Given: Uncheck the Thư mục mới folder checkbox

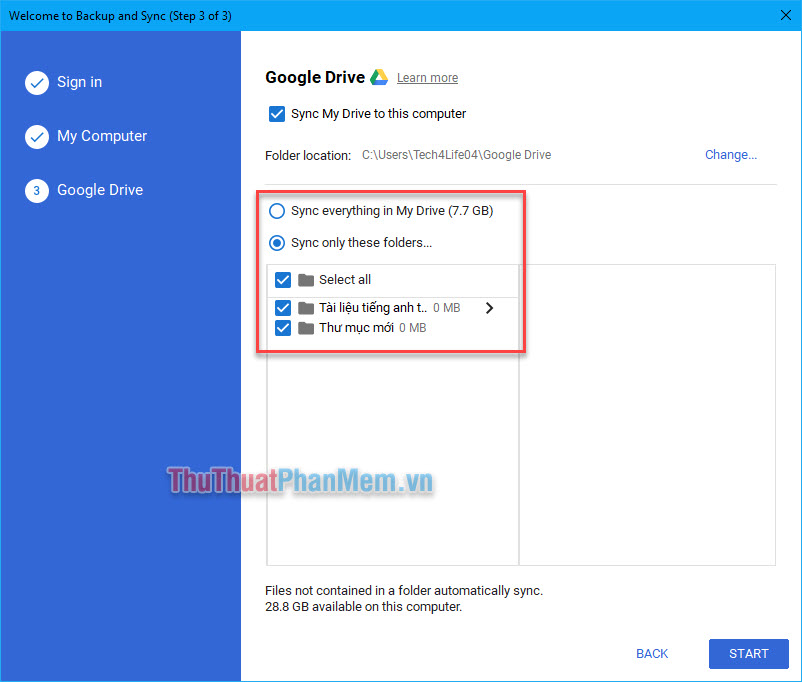Looking at the screenshot, I should point(283,327).
